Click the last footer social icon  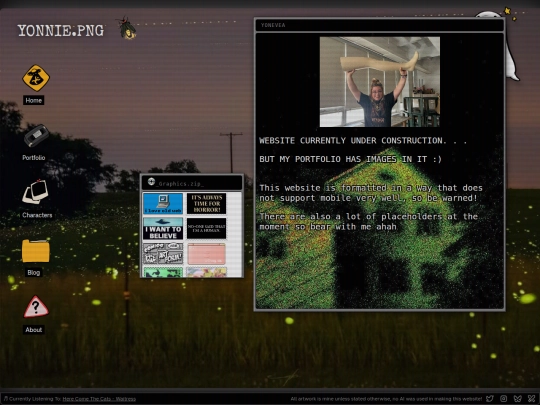[532, 399]
